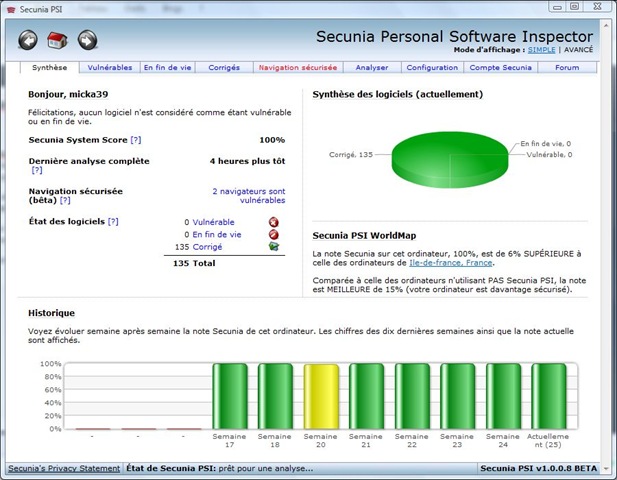Click red X icon next to Vulnérable

click(274, 222)
